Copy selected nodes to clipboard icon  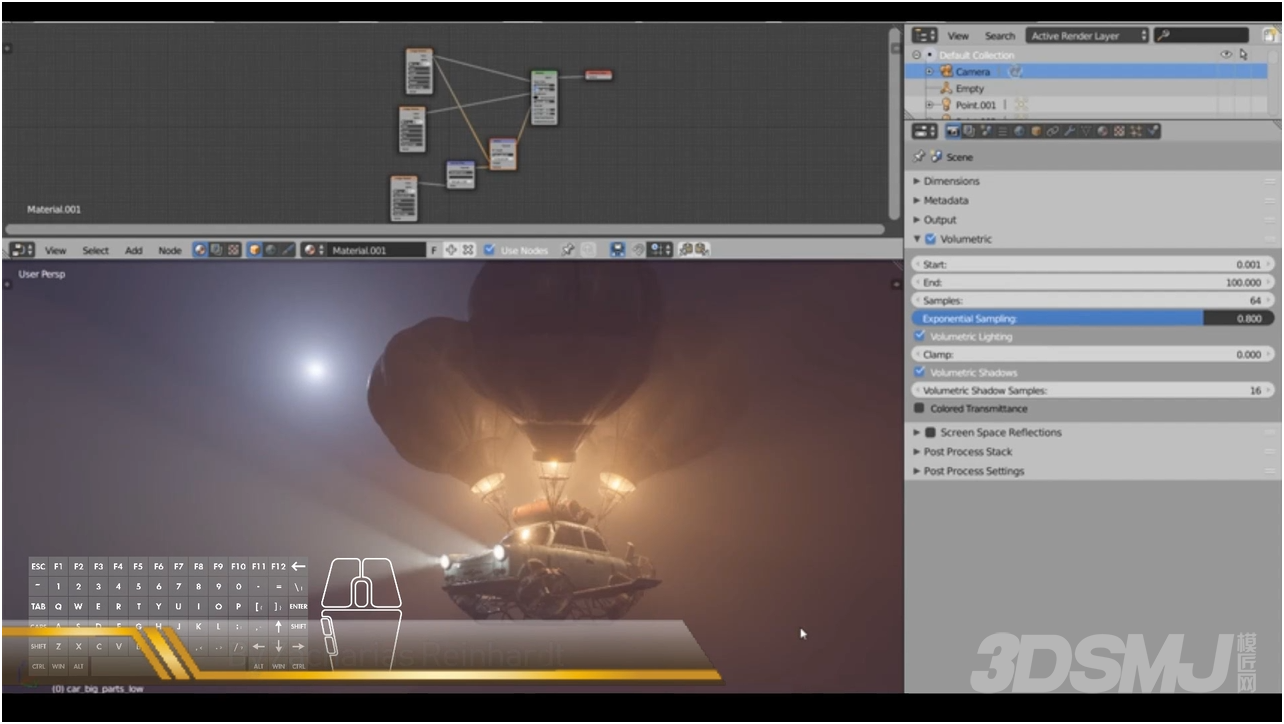pos(685,250)
